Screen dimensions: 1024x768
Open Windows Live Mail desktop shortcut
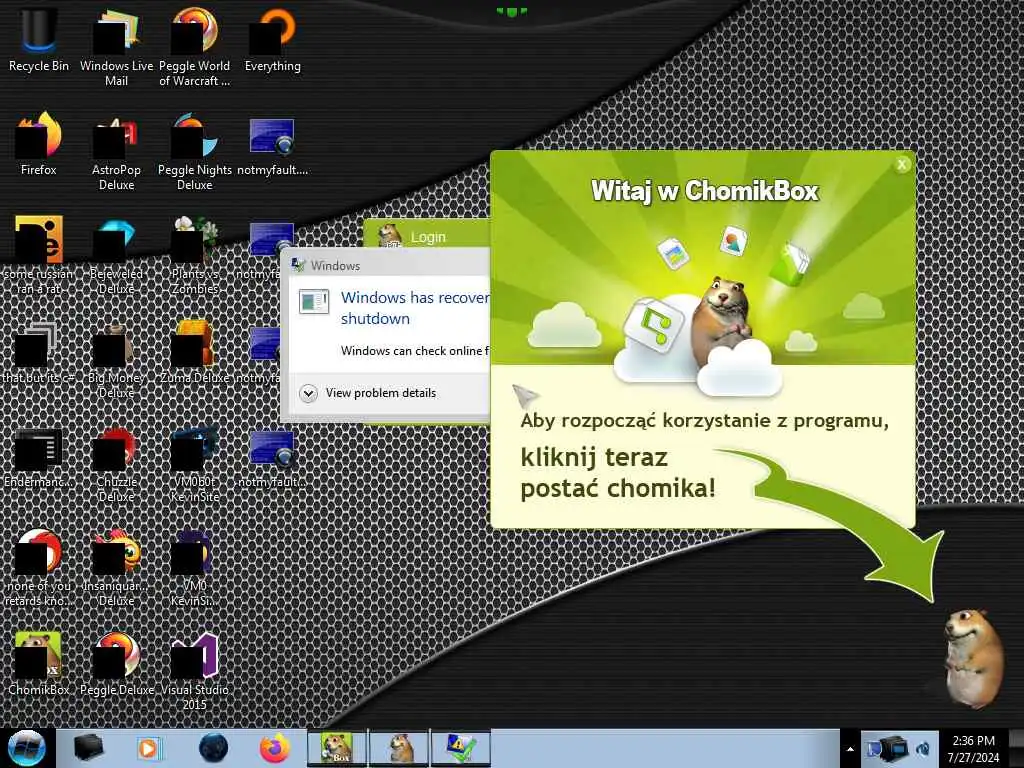point(116,46)
